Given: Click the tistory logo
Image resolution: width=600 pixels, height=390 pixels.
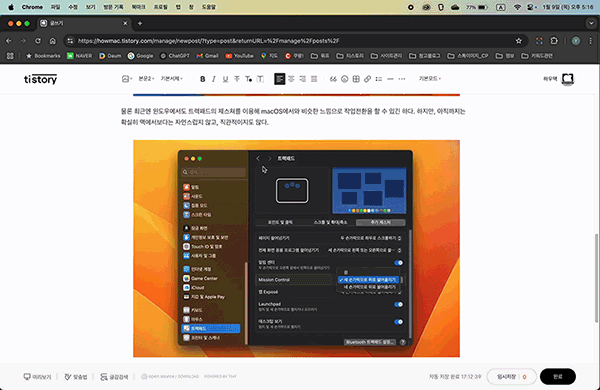Looking at the screenshot, I should (x=41, y=79).
